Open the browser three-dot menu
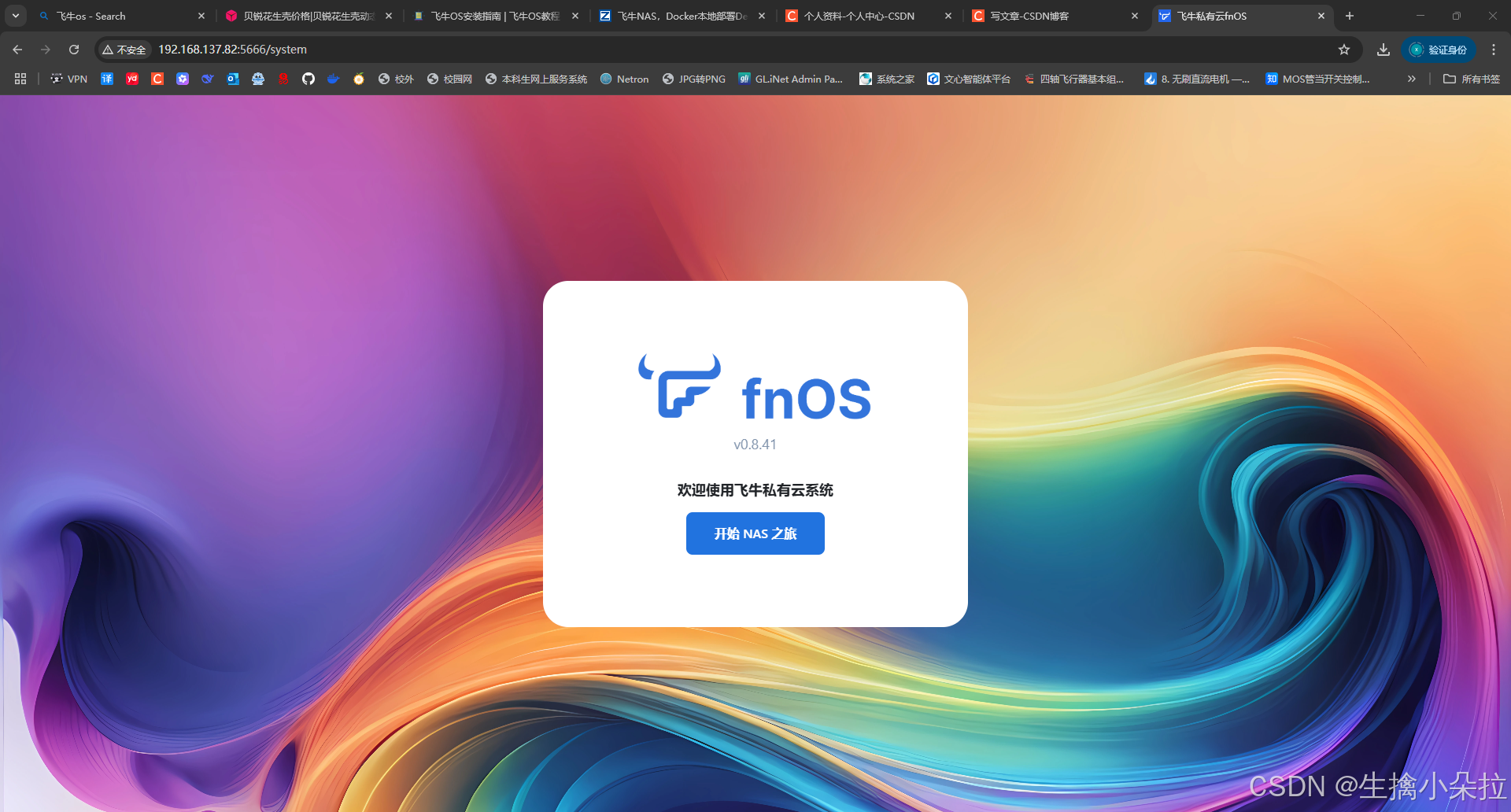 pyautogui.click(x=1494, y=50)
